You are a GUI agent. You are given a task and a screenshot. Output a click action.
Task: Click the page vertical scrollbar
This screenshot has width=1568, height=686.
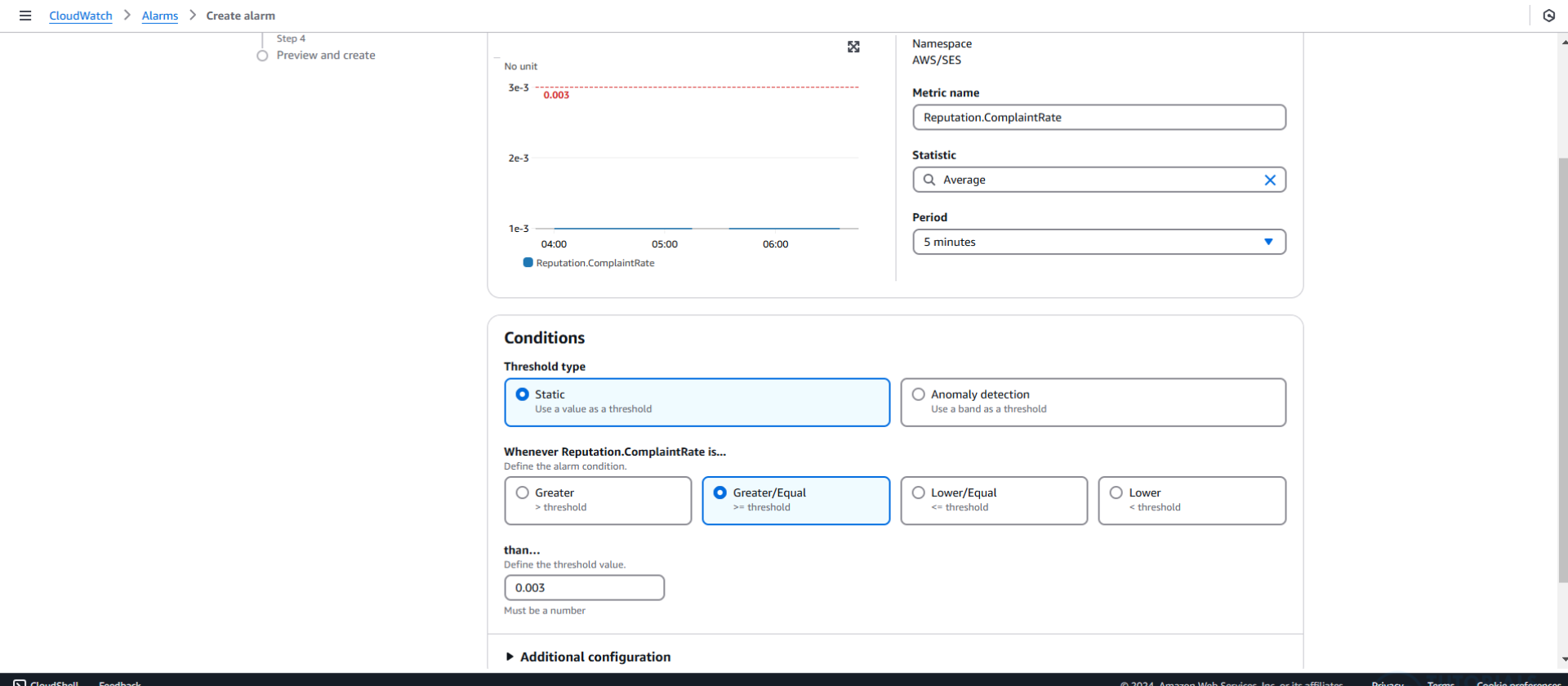click(1563, 370)
